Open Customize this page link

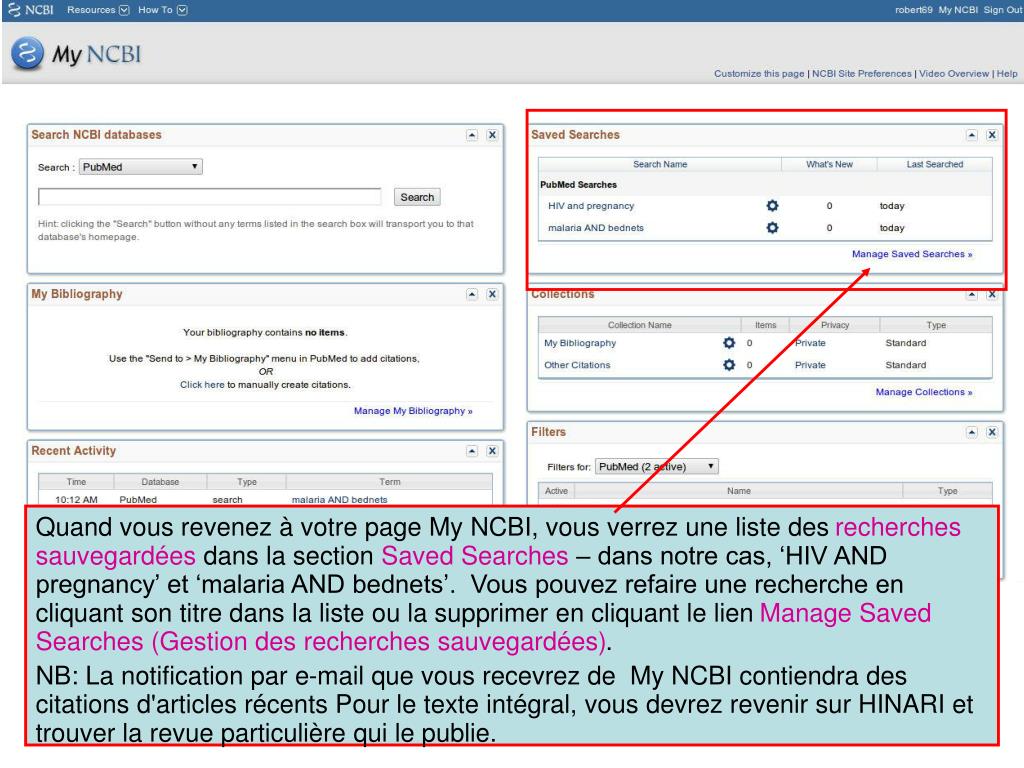(759, 74)
